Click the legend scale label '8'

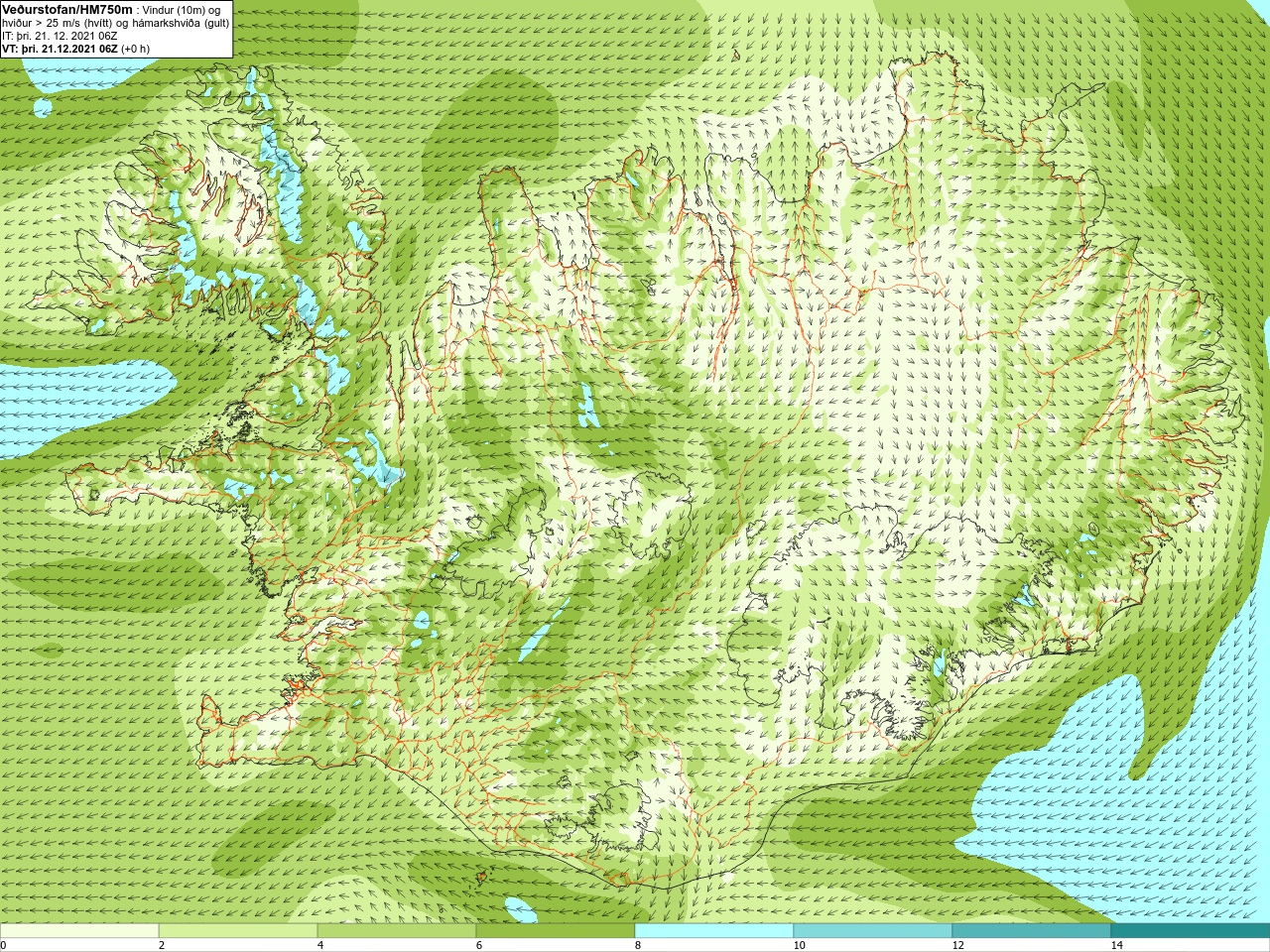(638, 945)
